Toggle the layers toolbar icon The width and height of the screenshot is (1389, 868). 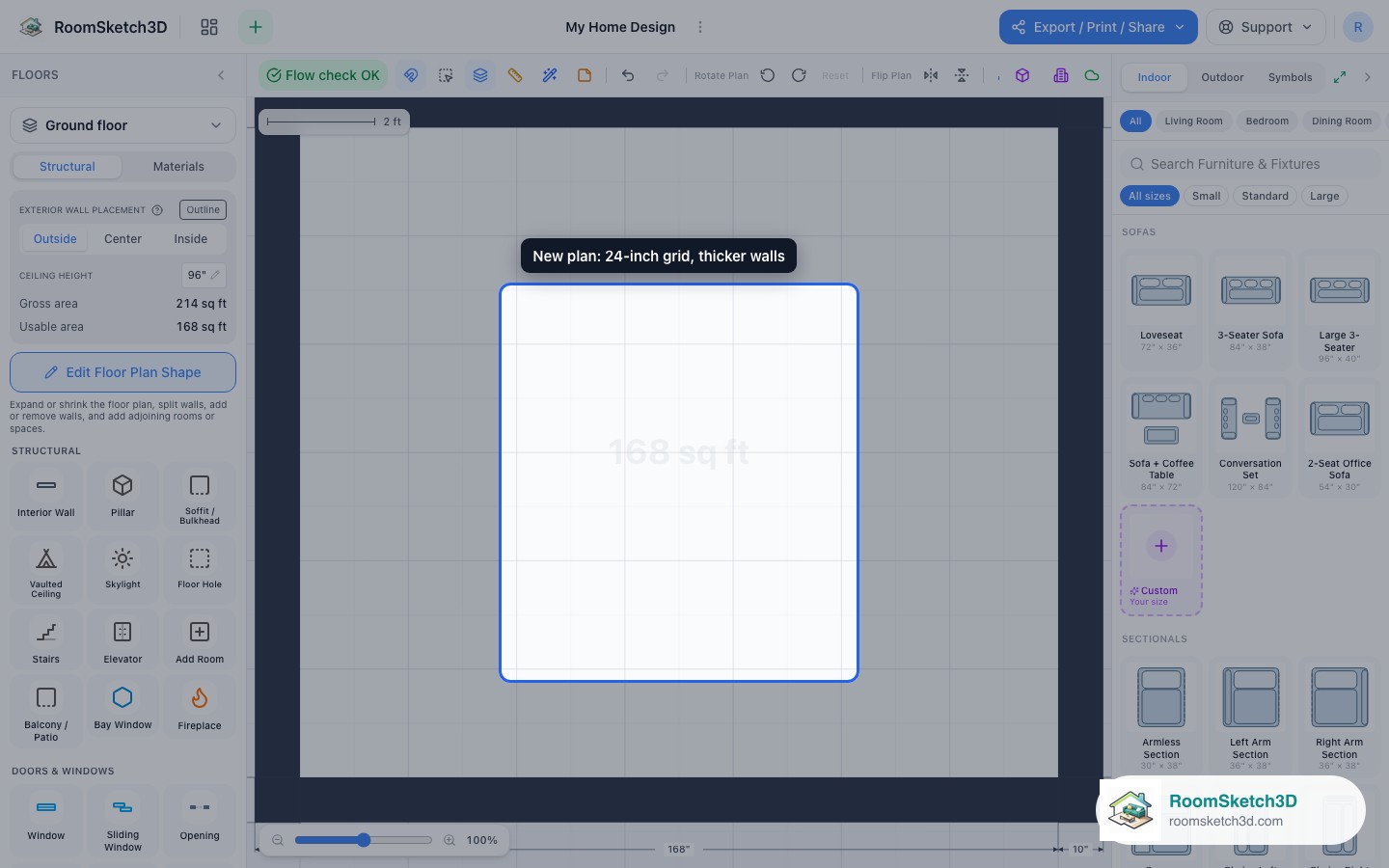(x=480, y=75)
